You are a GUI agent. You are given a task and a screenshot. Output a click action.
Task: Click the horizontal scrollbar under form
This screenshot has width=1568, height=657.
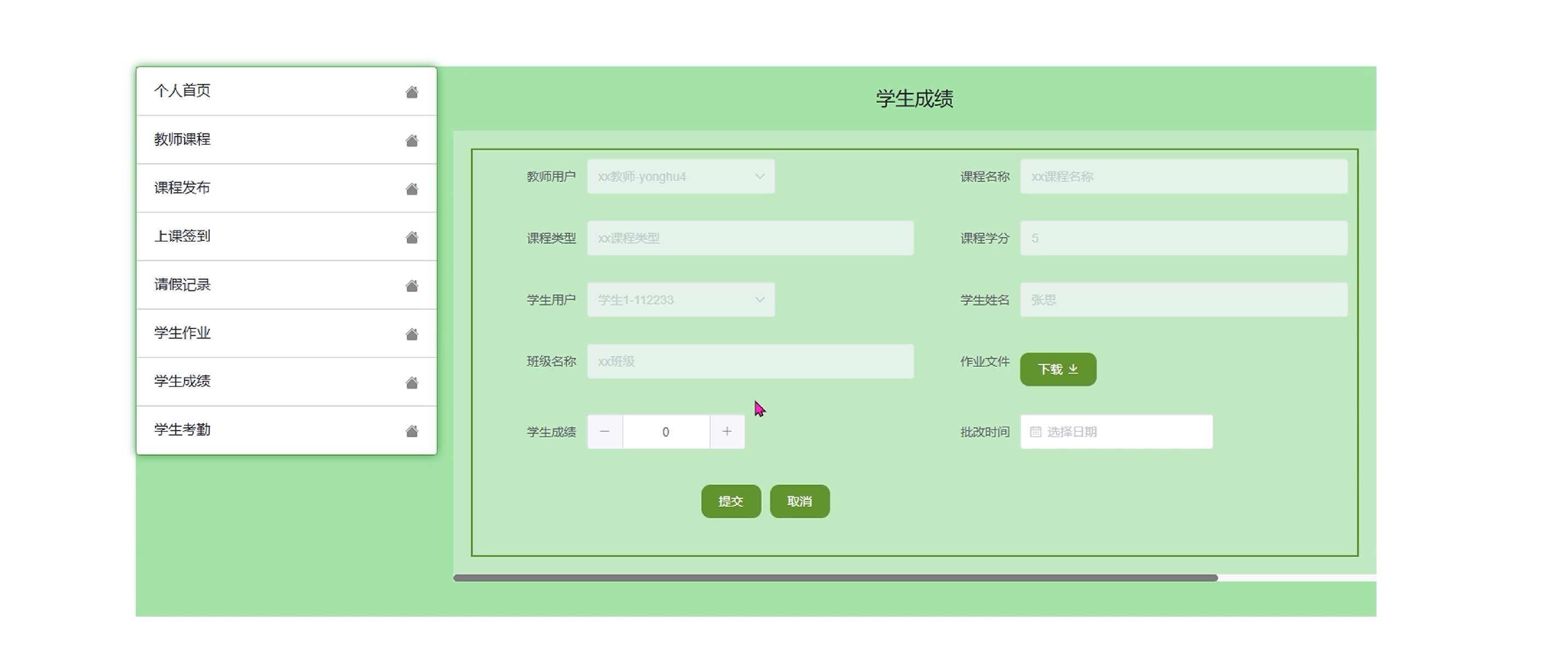click(x=835, y=578)
